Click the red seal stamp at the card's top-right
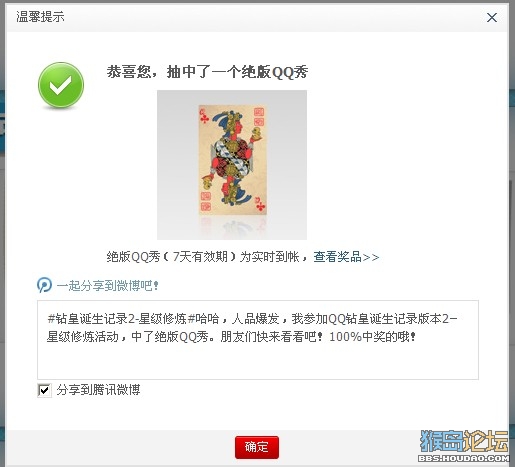This screenshot has width=515, height=467. pyautogui.click(x=259, y=116)
